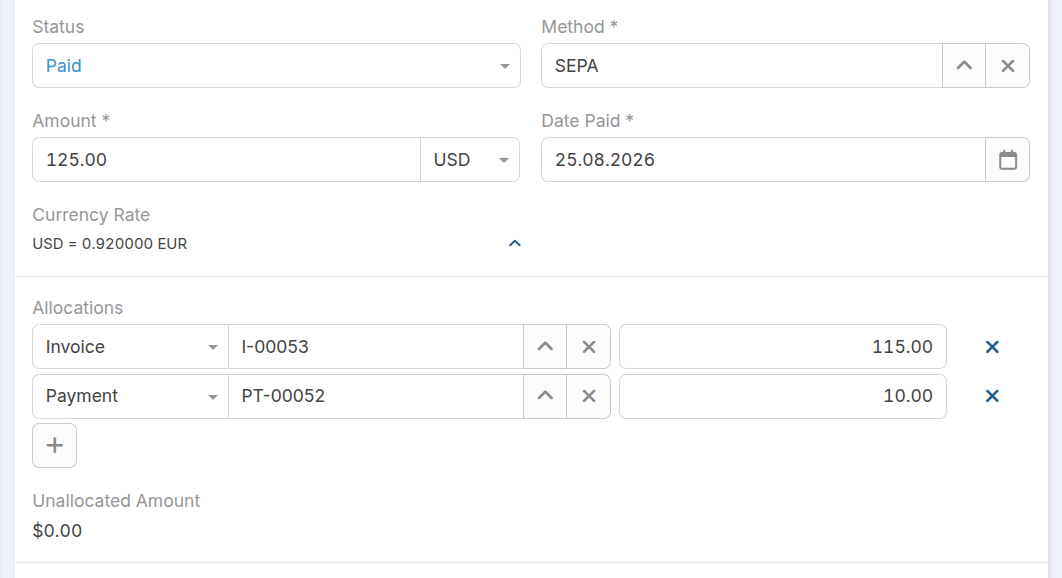
Task: Open the USD currency dropdown
Action: (x=470, y=160)
